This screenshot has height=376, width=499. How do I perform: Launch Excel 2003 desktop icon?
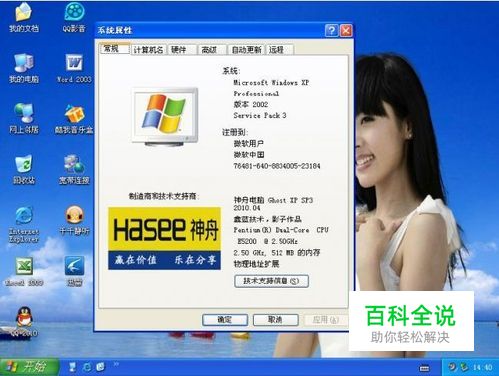tap(24, 272)
